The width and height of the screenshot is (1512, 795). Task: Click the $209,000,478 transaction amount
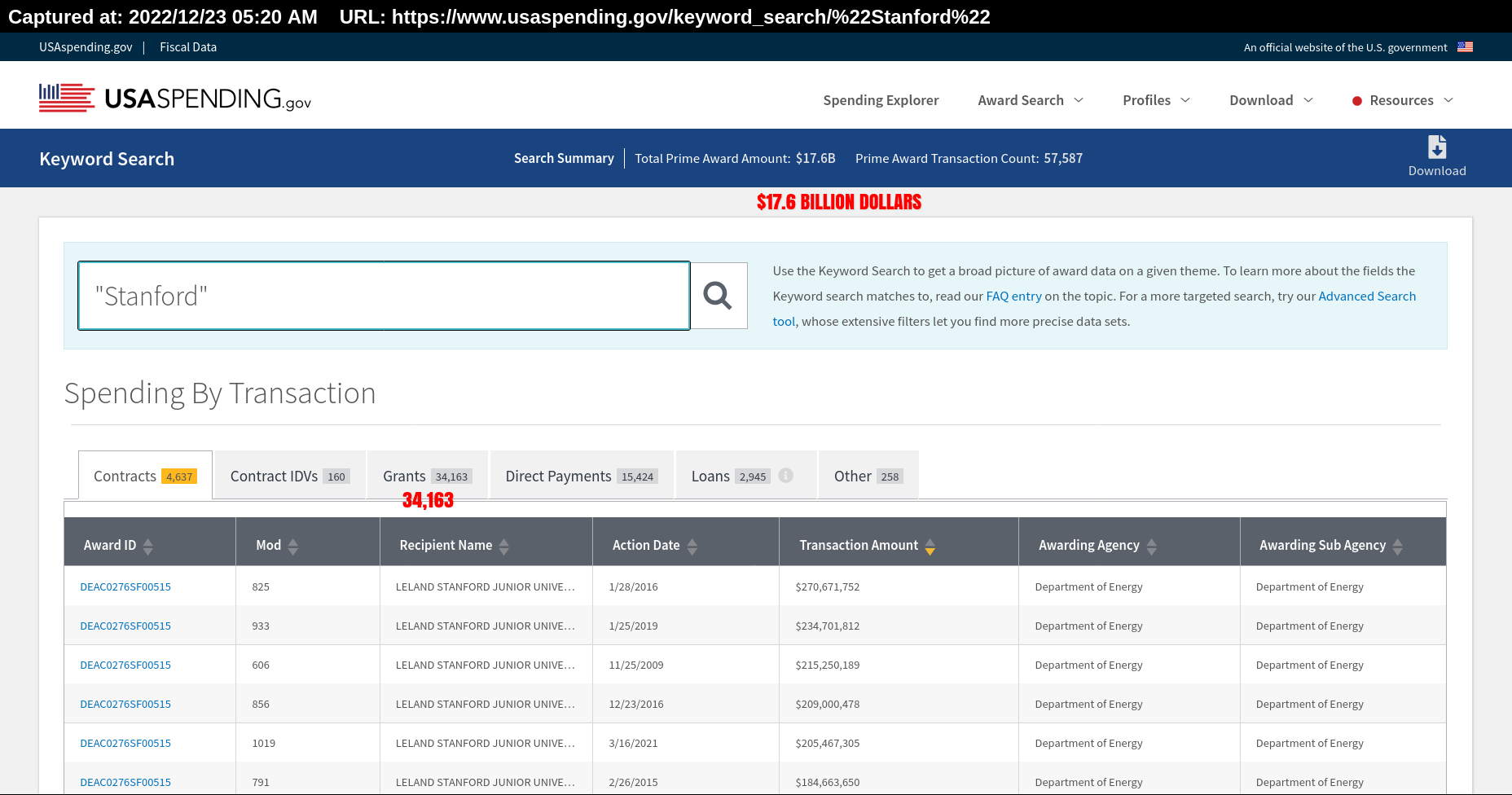point(828,704)
